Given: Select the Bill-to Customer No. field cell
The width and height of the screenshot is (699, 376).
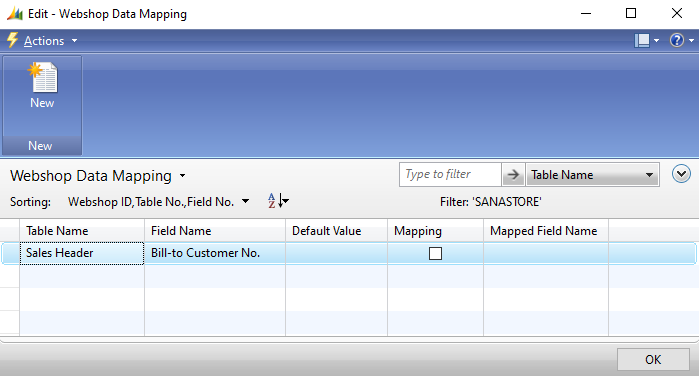Looking at the screenshot, I should pos(215,253).
